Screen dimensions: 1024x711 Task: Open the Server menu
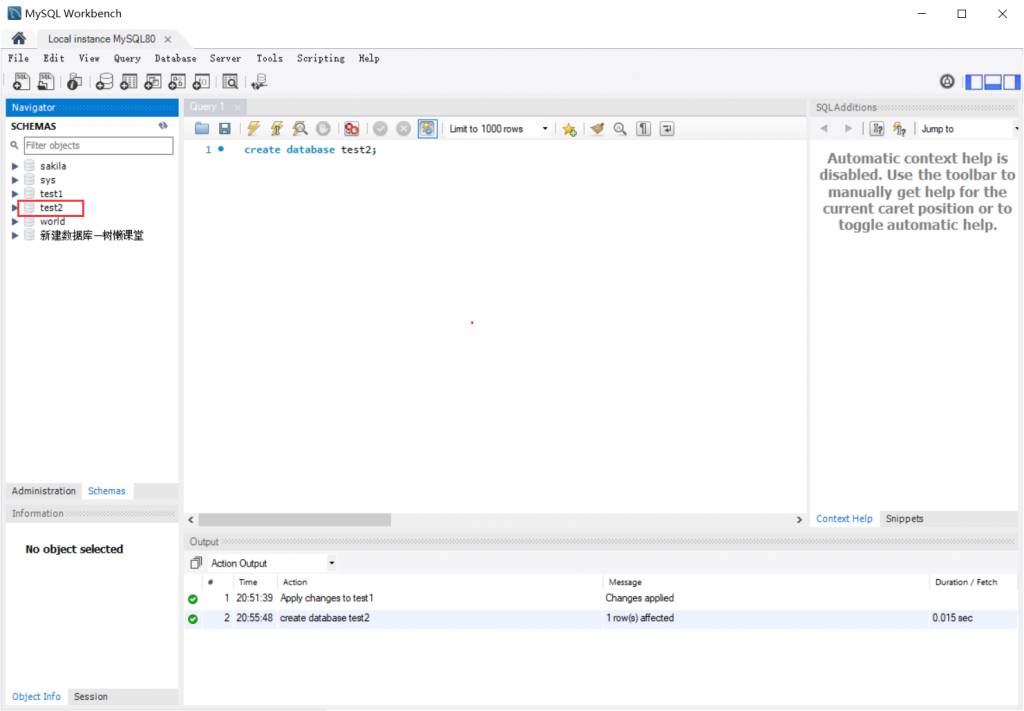pos(225,58)
